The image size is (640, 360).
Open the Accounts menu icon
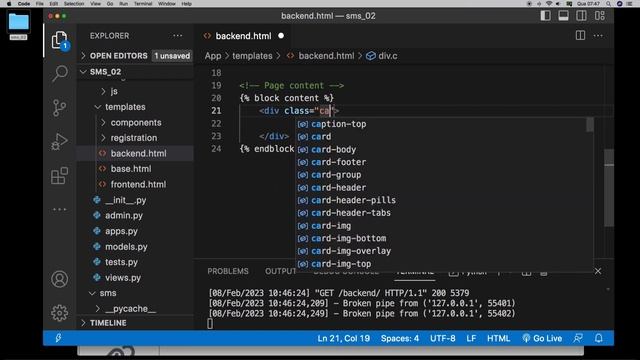60,279
